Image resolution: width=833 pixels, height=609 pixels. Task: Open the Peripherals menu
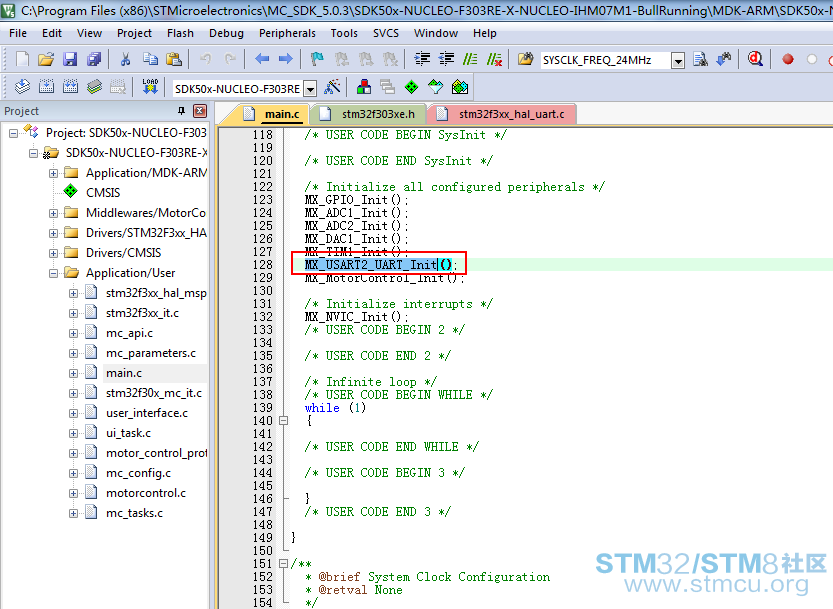[287, 33]
